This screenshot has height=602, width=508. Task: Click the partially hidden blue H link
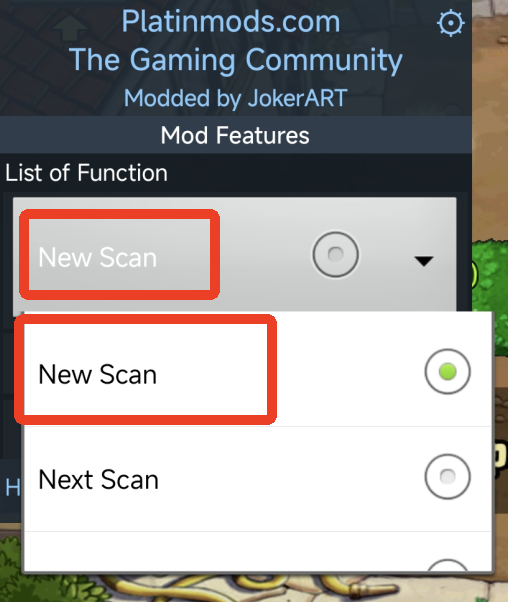click(12, 488)
